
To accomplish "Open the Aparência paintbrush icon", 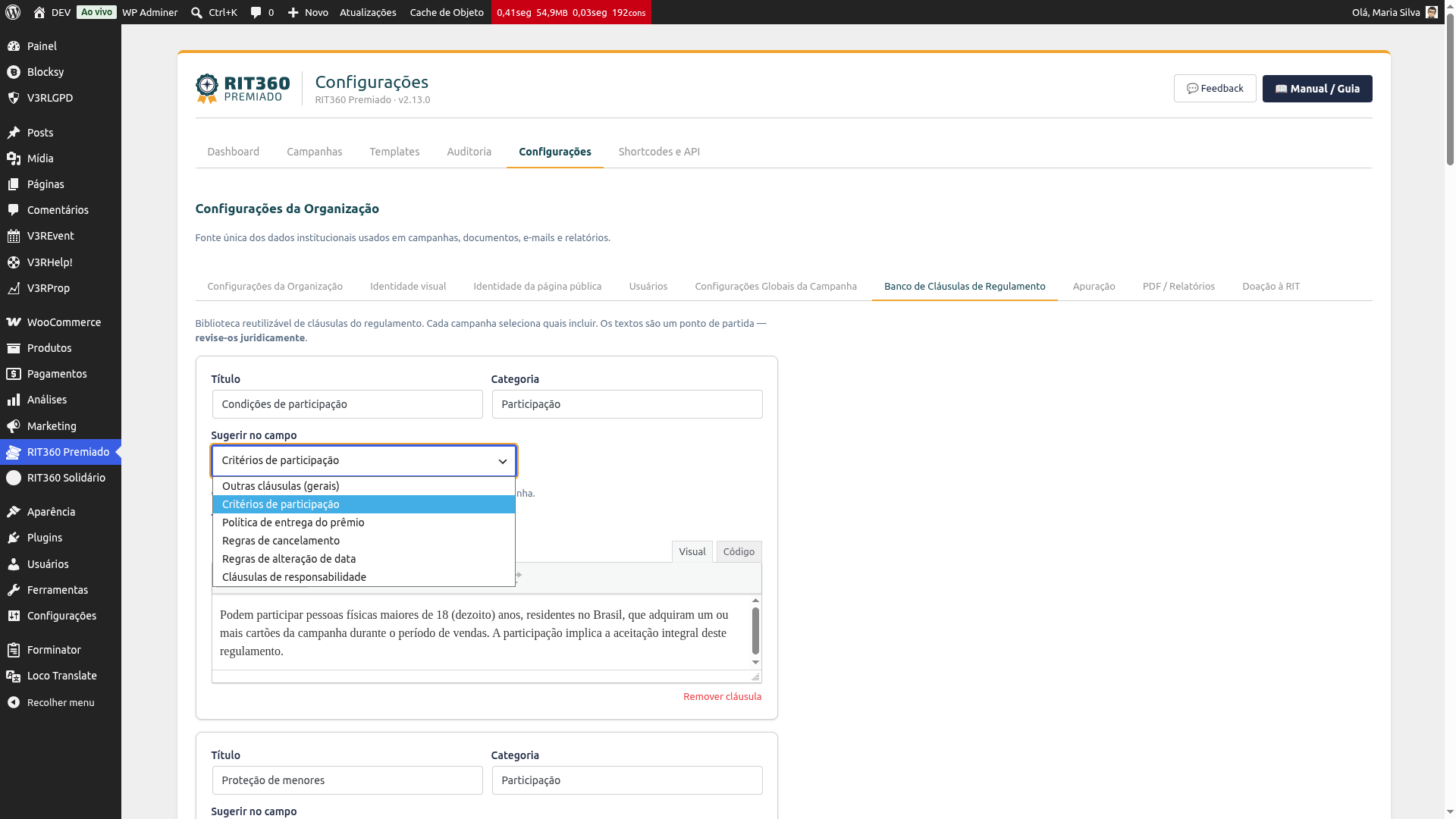I will [14, 512].
